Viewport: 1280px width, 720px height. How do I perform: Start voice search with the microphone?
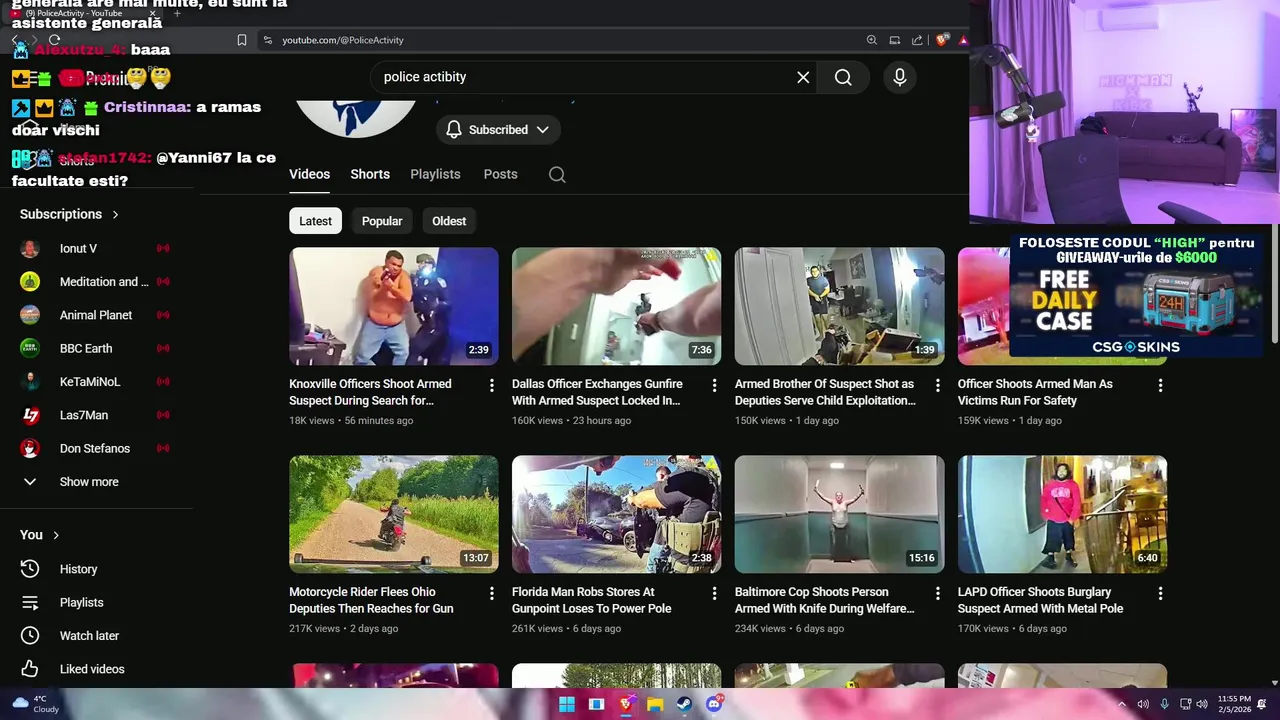pyautogui.click(x=900, y=77)
